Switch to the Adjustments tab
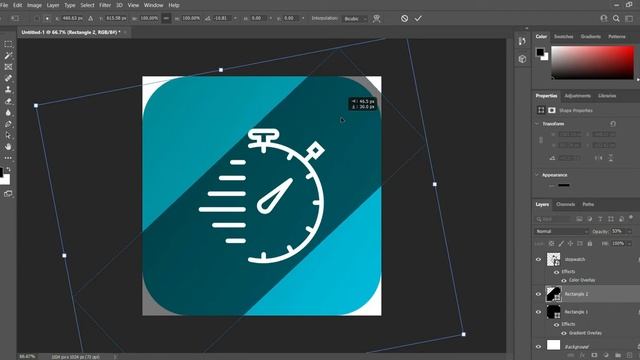 (578, 96)
